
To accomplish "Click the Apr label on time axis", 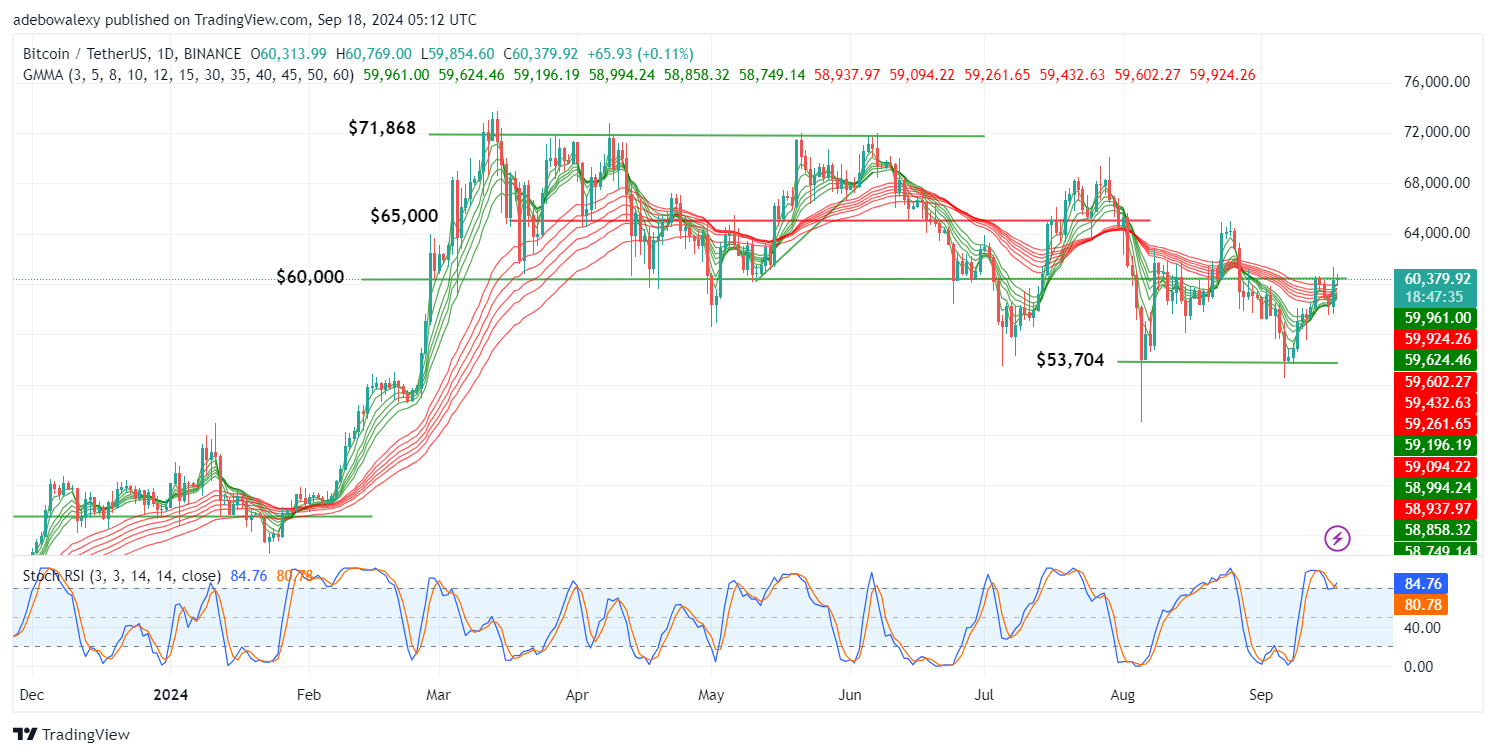I will click(576, 693).
